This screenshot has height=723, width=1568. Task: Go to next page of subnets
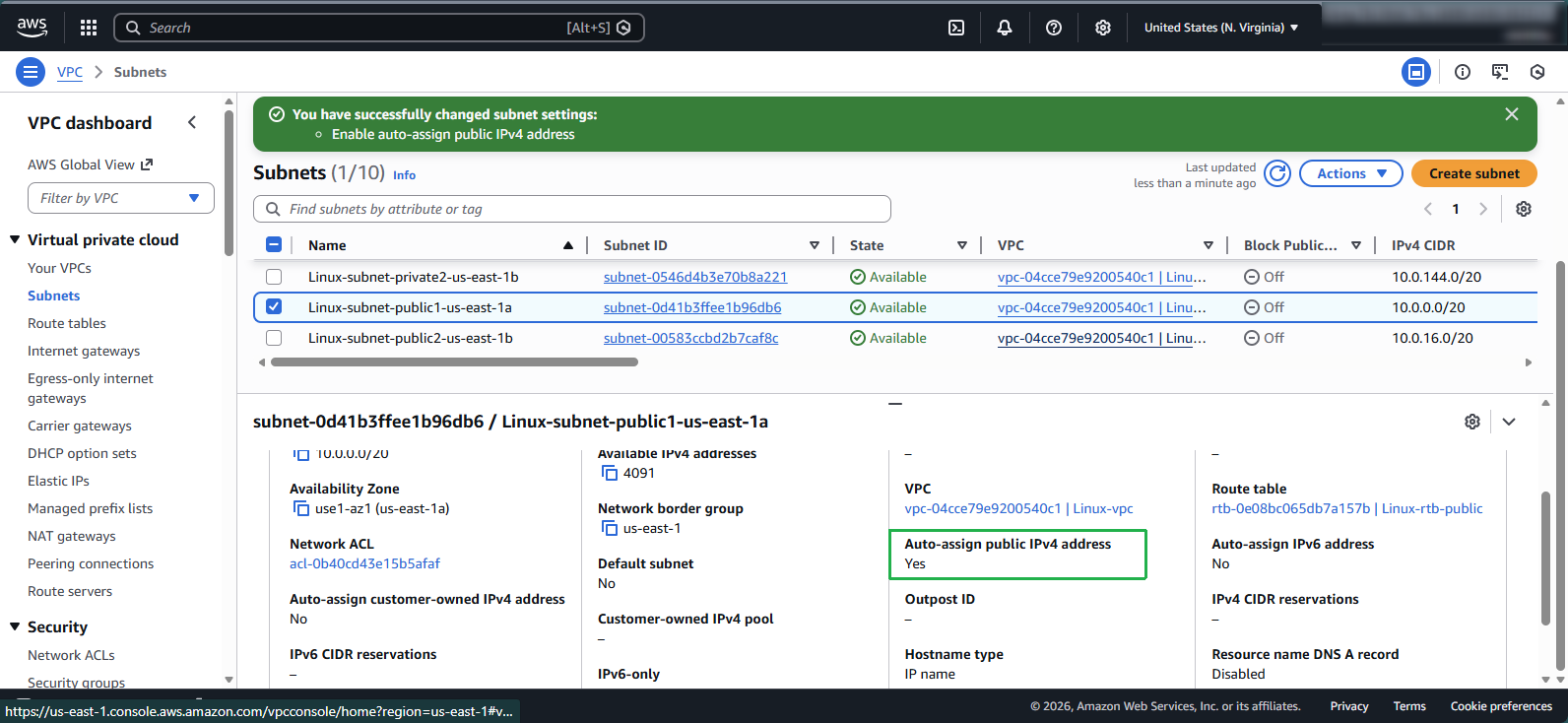1483,209
